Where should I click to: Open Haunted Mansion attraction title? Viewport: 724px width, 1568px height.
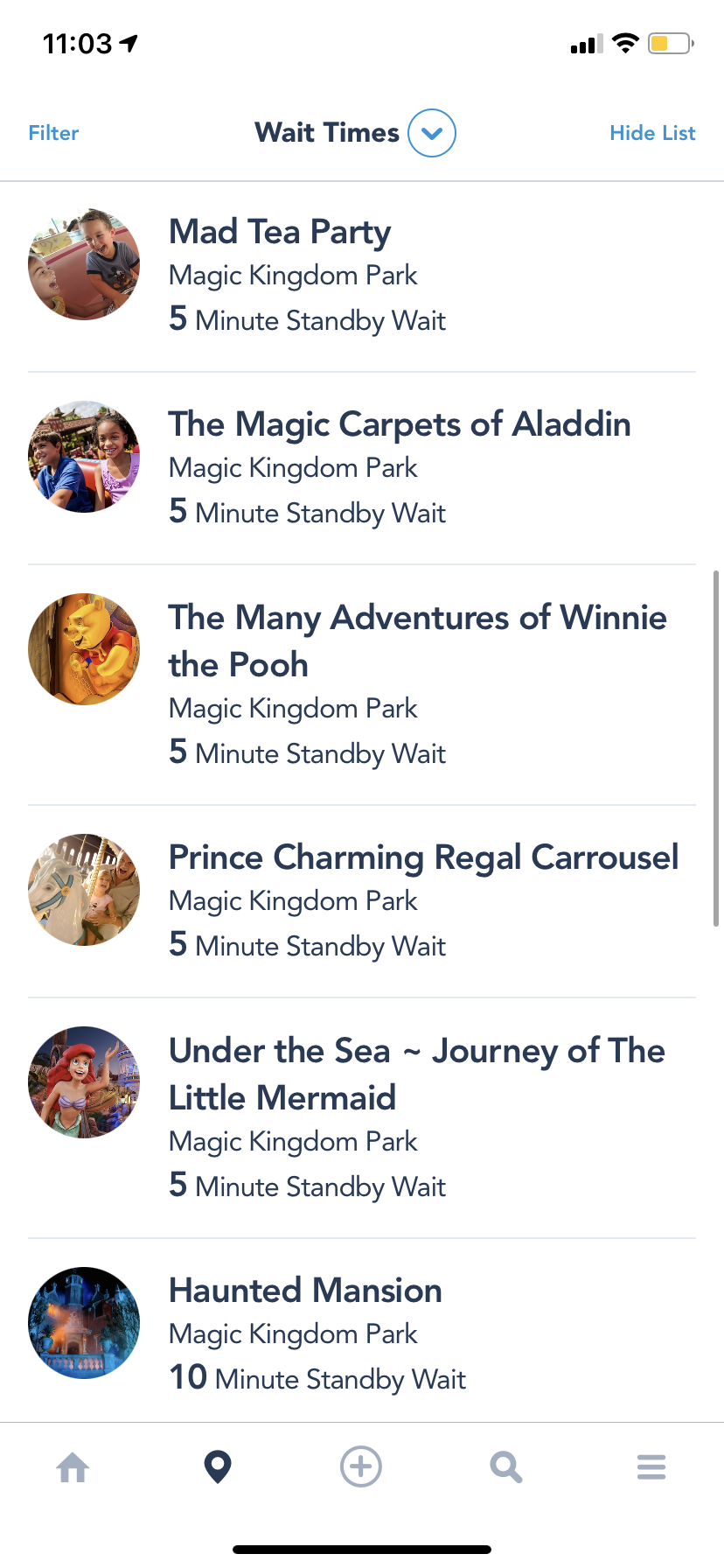click(x=305, y=1291)
